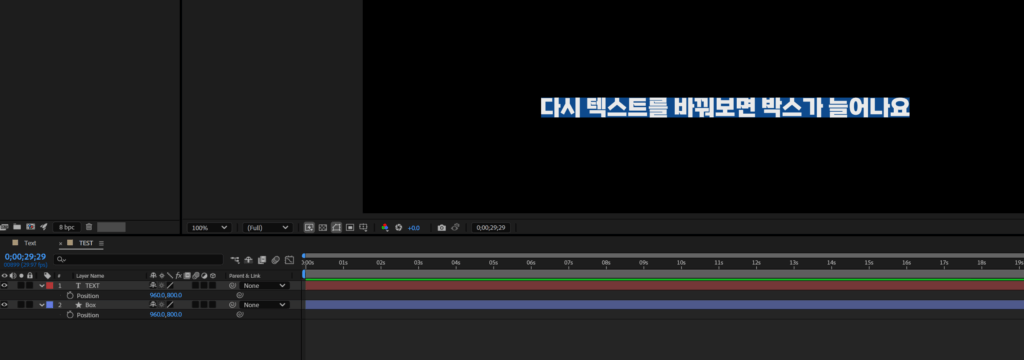1024x360 pixels.
Task: Open Box layer parent None dropdown
Action: tap(264, 304)
